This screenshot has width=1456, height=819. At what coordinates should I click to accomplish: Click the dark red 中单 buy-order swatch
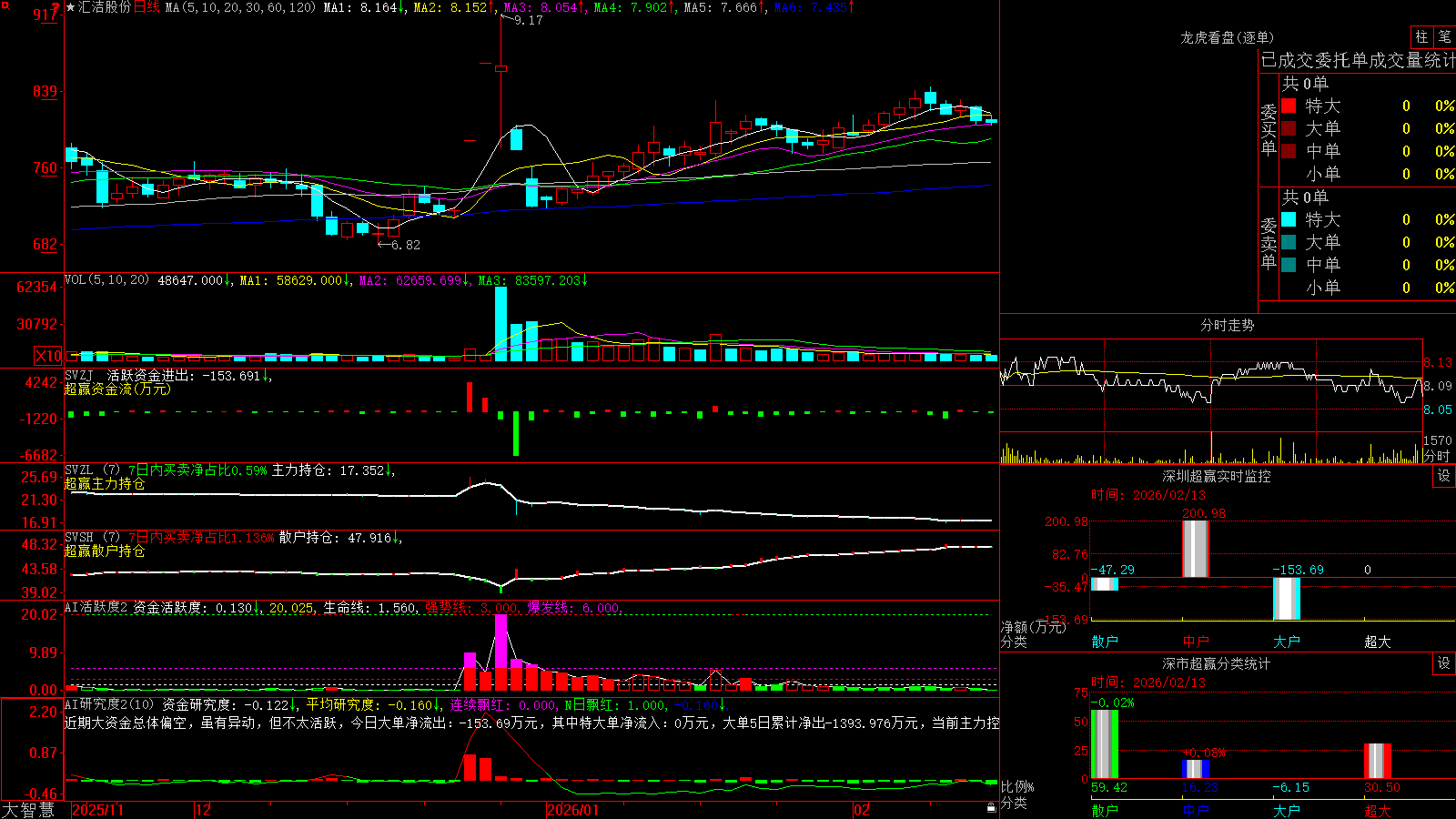[x=1289, y=151]
